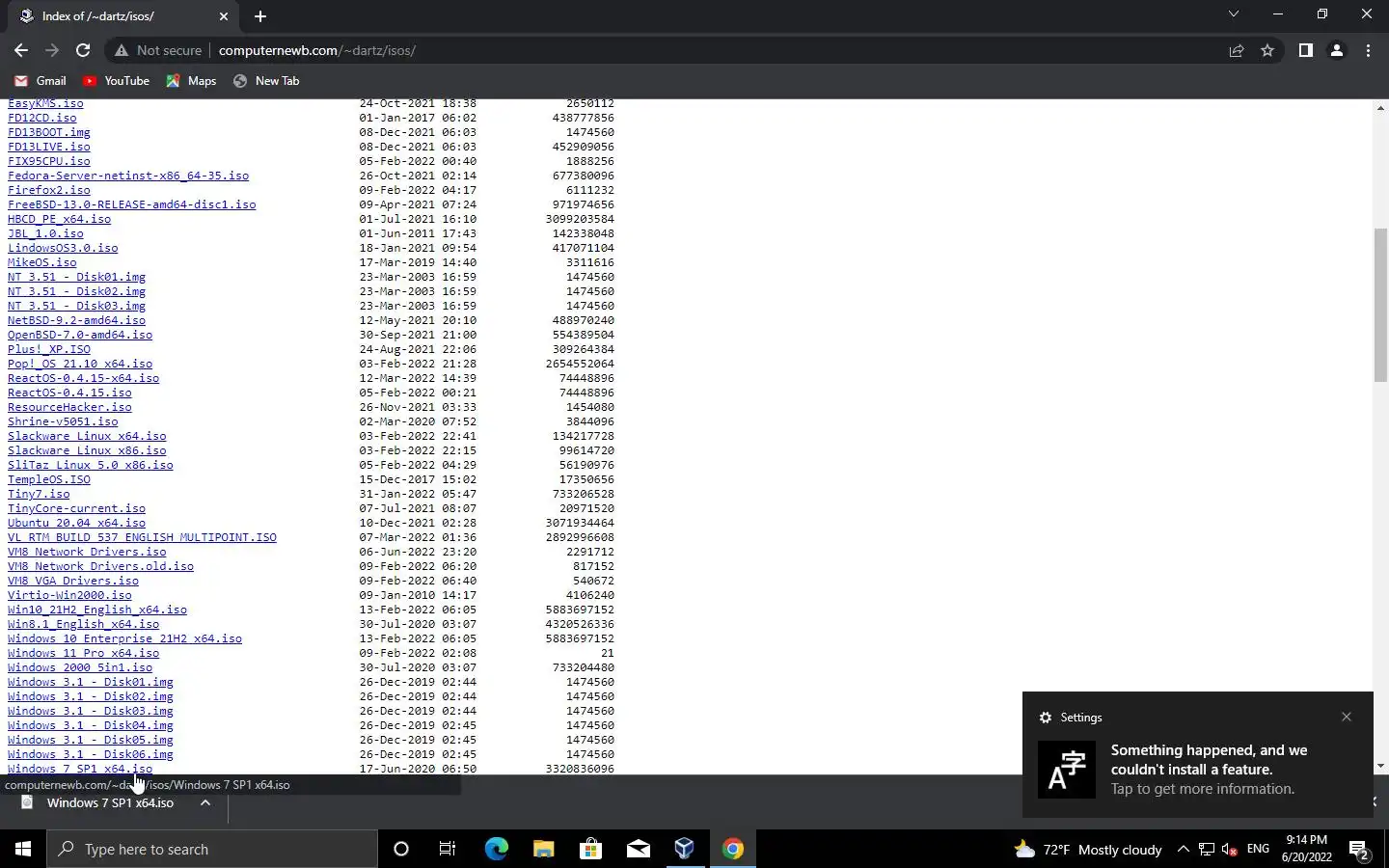Expand options for downloaded Windows 7 SP1 file
Screen dimensions: 1389x868
pyautogui.click(x=205, y=802)
